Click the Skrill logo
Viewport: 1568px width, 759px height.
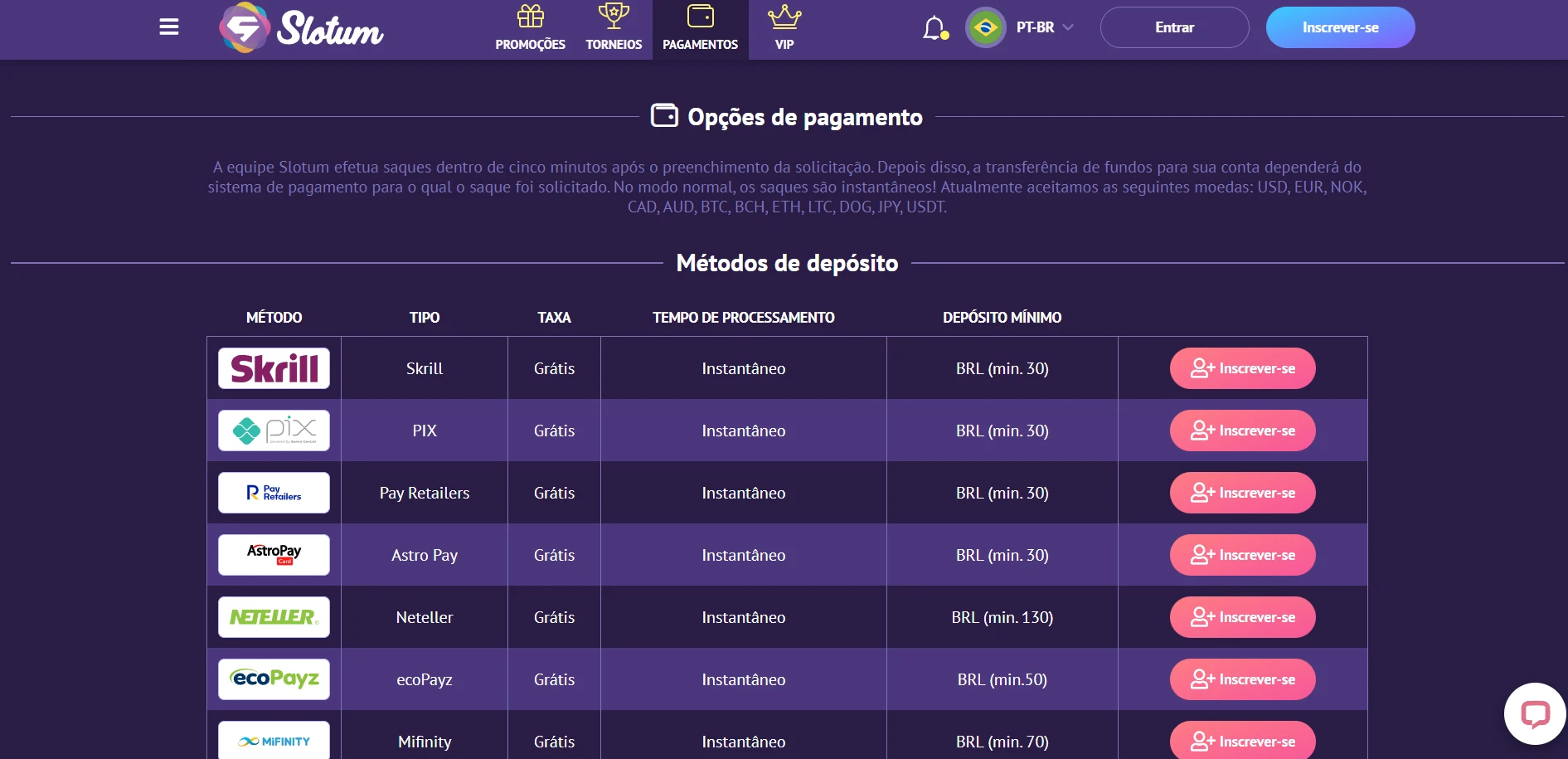click(x=274, y=368)
